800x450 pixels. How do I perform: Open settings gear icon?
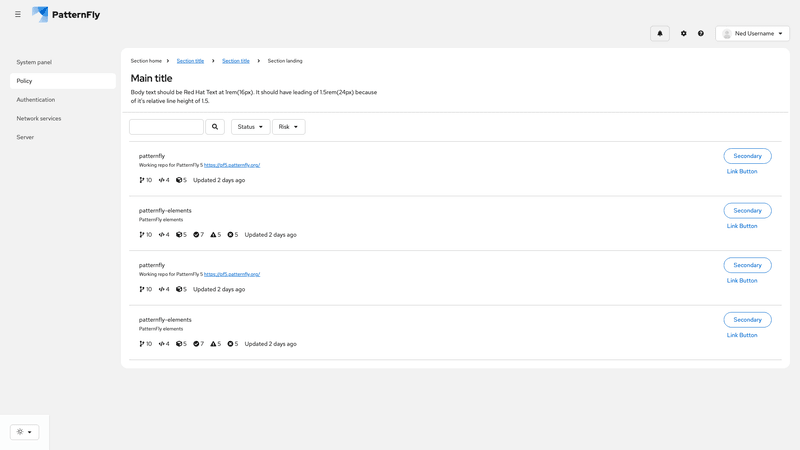(684, 34)
